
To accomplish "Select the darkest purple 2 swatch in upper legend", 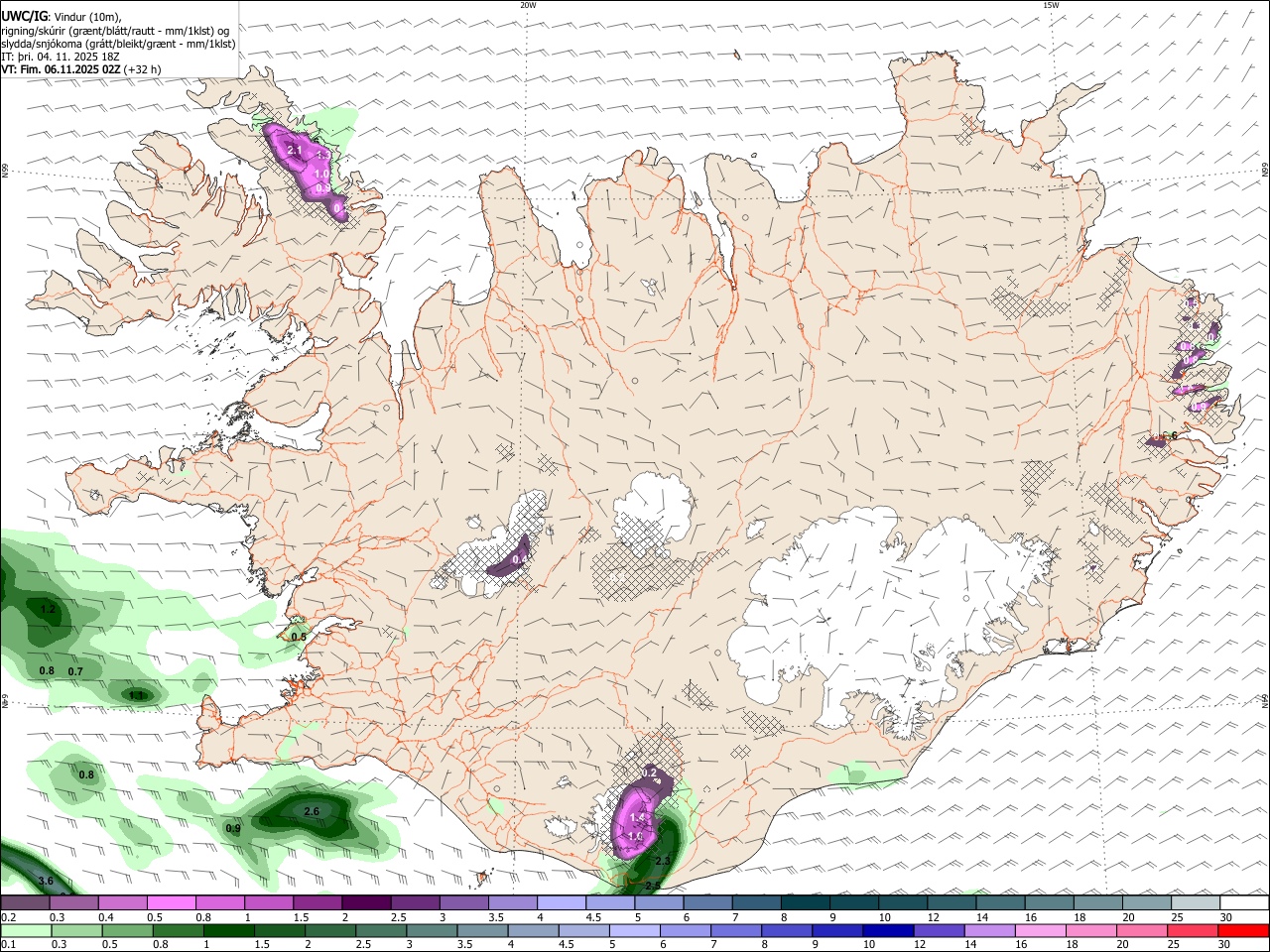I will pos(366,903).
